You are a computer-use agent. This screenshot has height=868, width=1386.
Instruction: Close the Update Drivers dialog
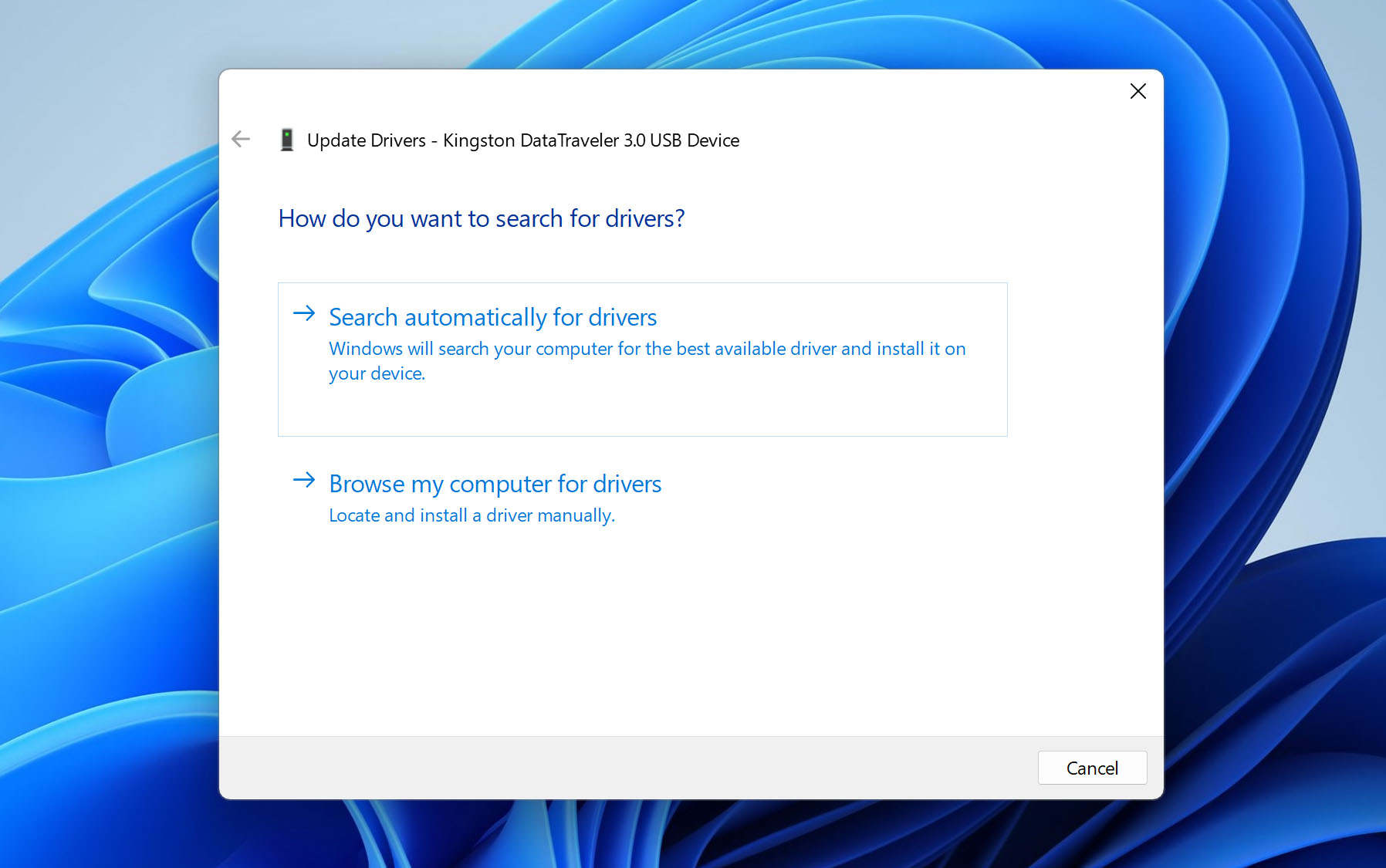(1138, 91)
